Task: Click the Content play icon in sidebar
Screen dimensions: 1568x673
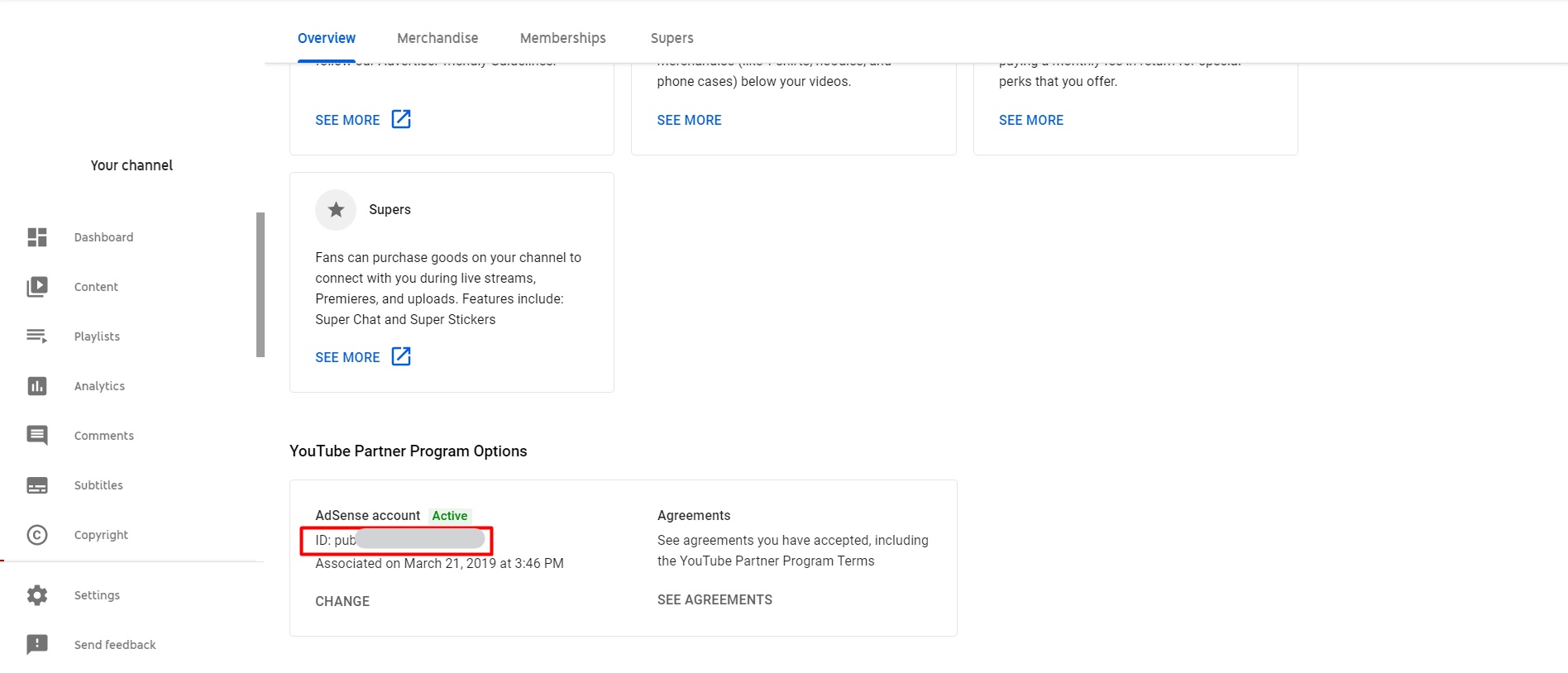Action: (37, 287)
